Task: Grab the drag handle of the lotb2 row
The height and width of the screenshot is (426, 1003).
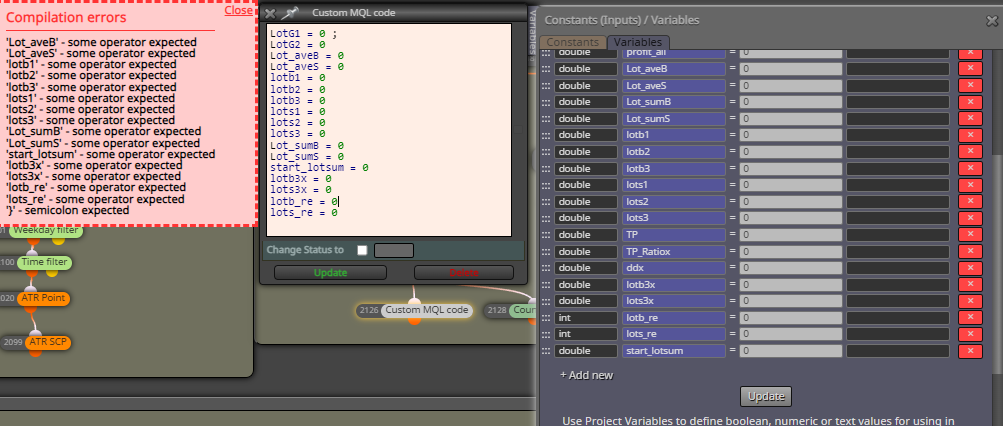Action: click(x=546, y=152)
